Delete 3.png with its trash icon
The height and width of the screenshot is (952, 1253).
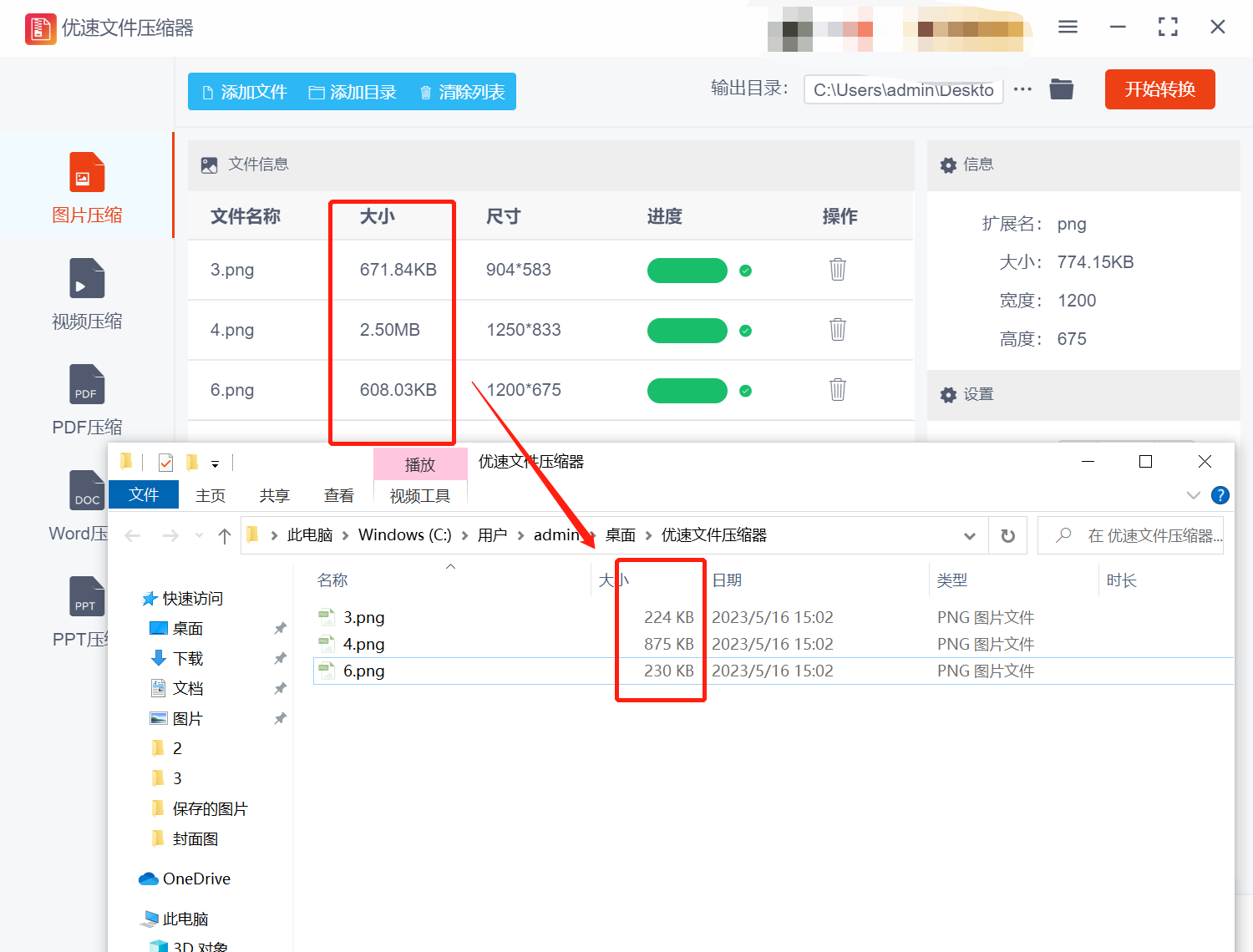[x=838, y=269]
